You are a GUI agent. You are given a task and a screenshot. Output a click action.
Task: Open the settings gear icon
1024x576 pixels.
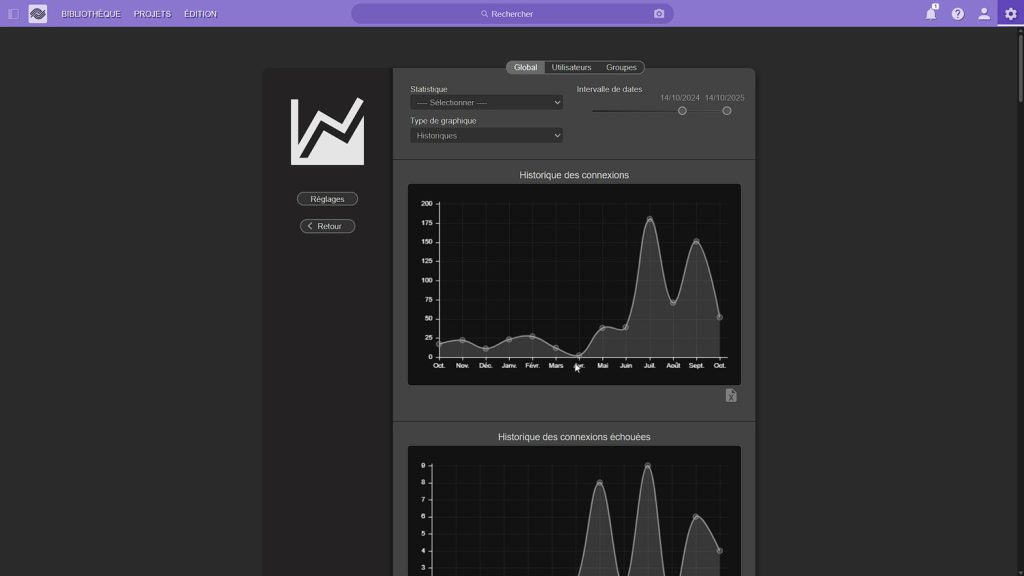(1010, 14)
